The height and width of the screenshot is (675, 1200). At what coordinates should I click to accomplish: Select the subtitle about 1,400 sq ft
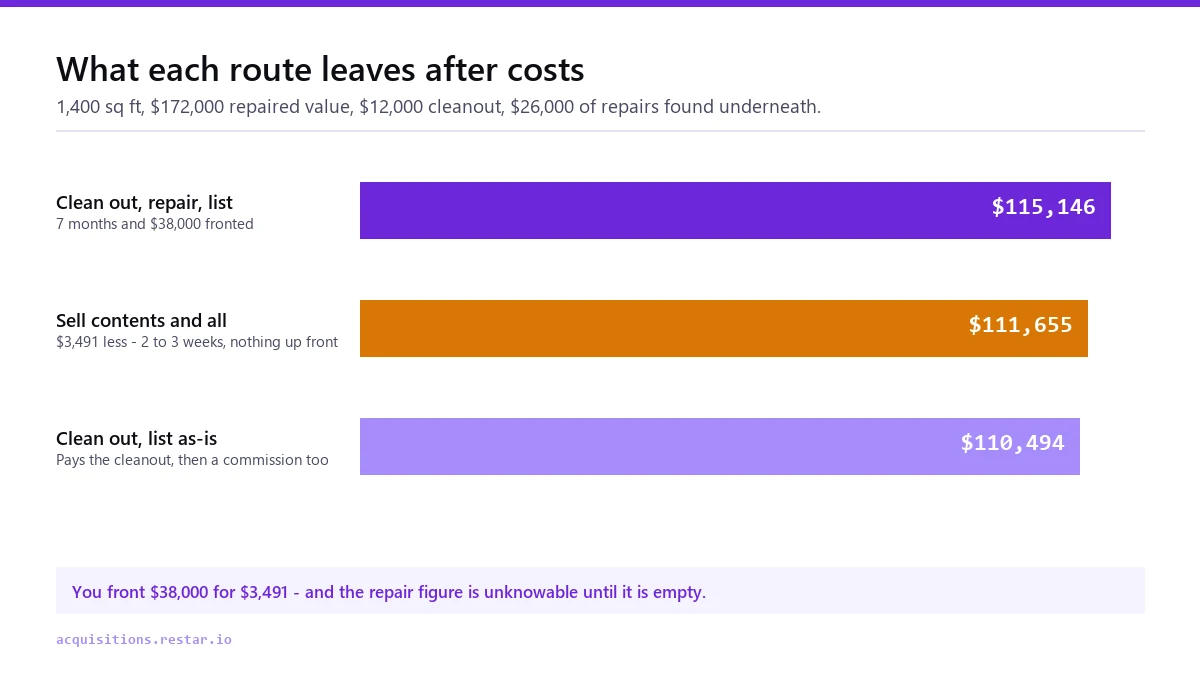[x=438, y=107]
